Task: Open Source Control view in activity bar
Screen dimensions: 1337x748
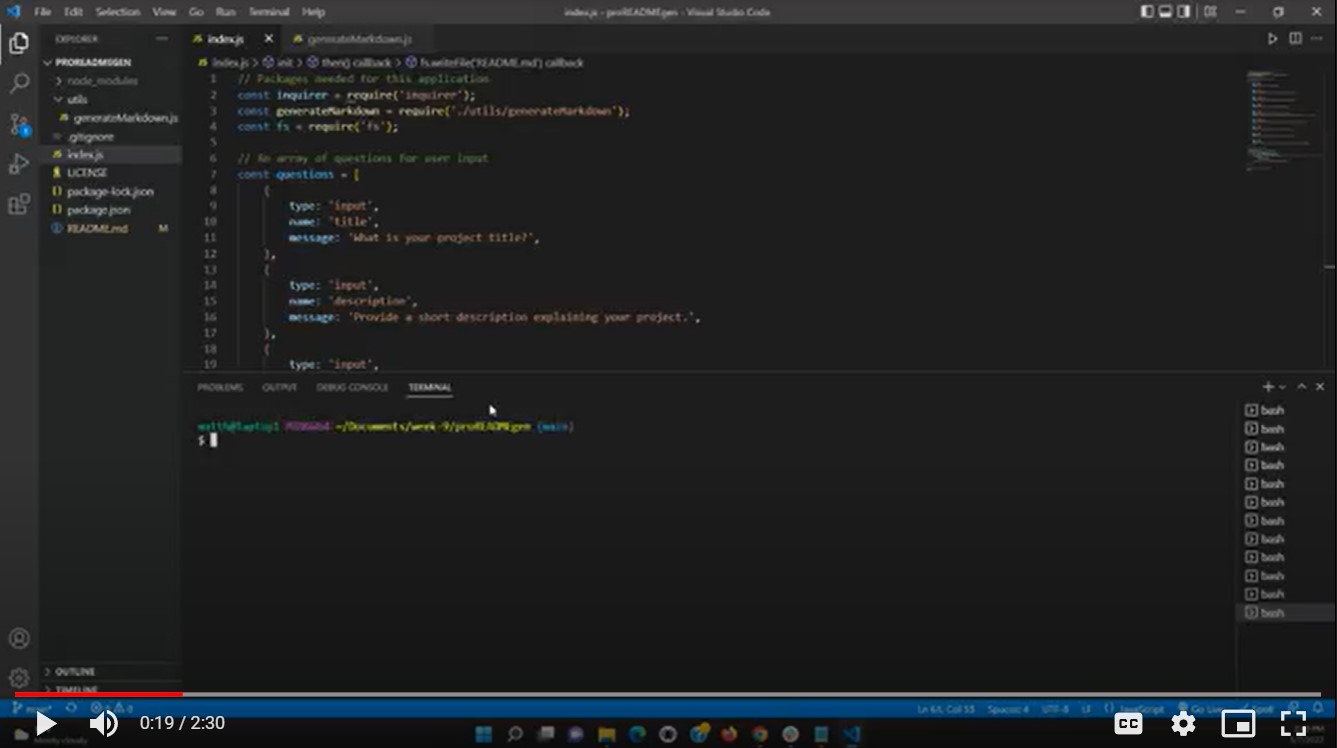Action: [19, 124]
